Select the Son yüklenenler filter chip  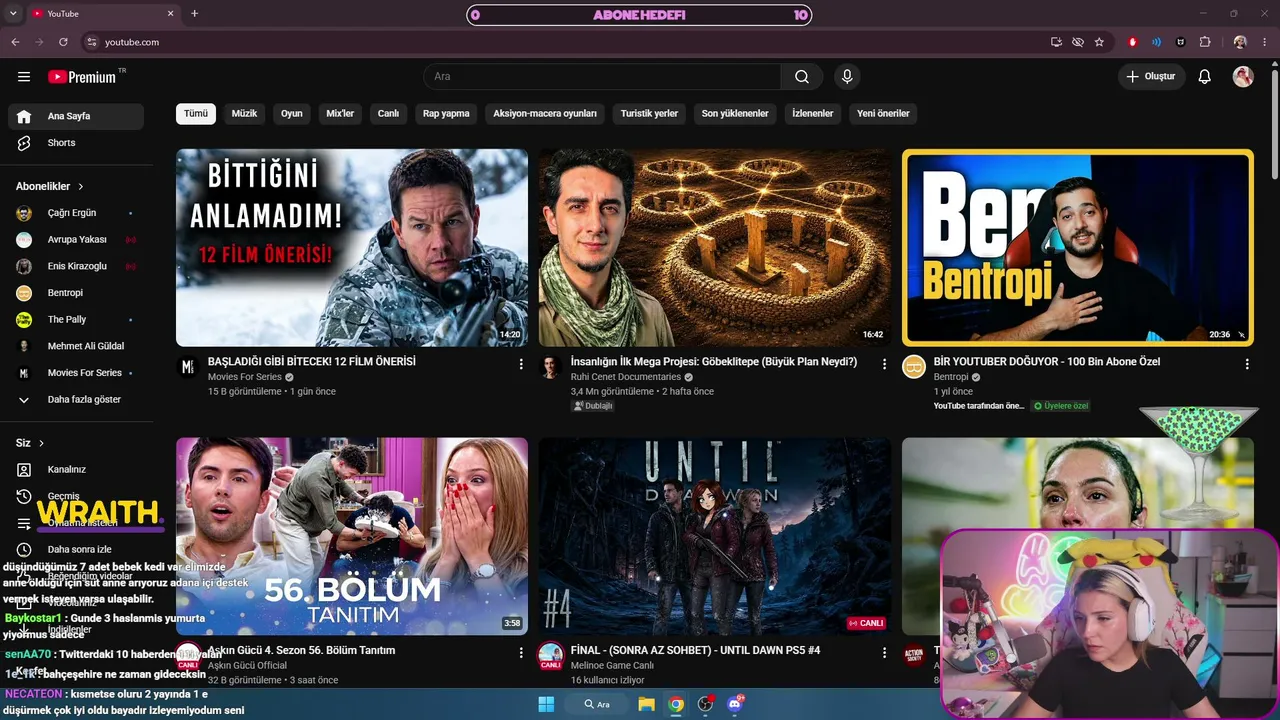(x=735, y=114)
